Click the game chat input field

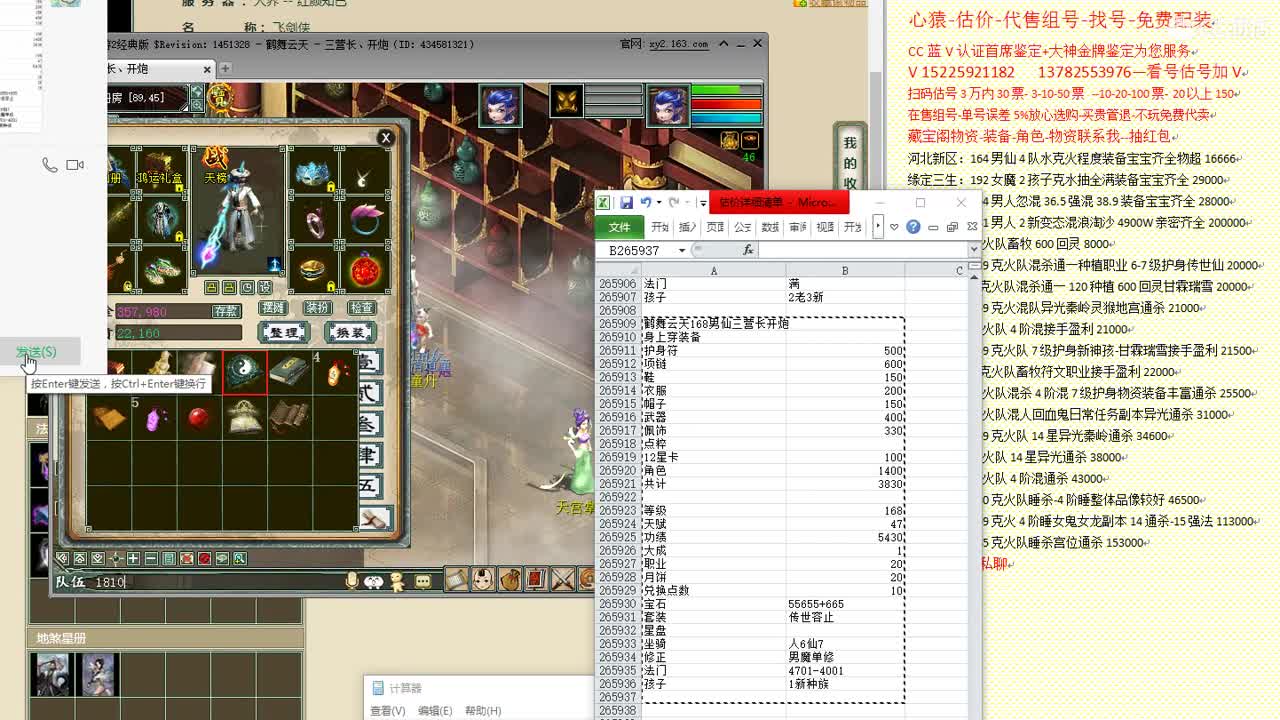click(215, 581)
